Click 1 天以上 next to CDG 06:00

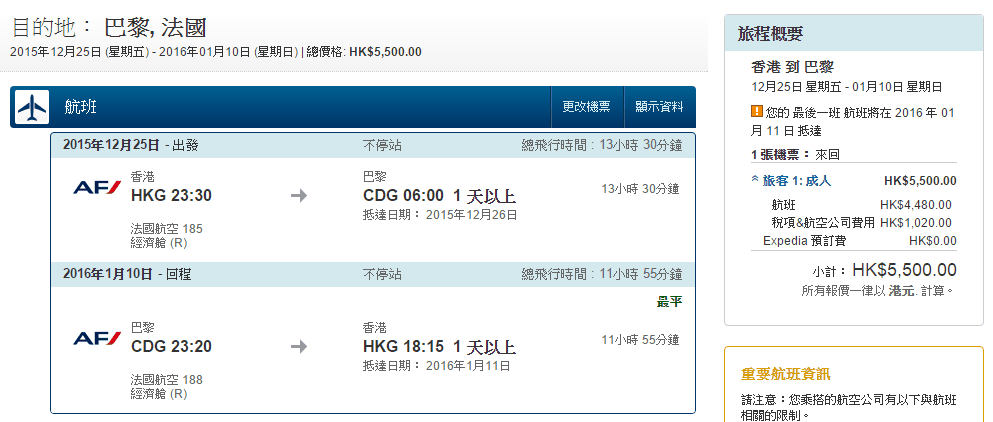point(484,195)
